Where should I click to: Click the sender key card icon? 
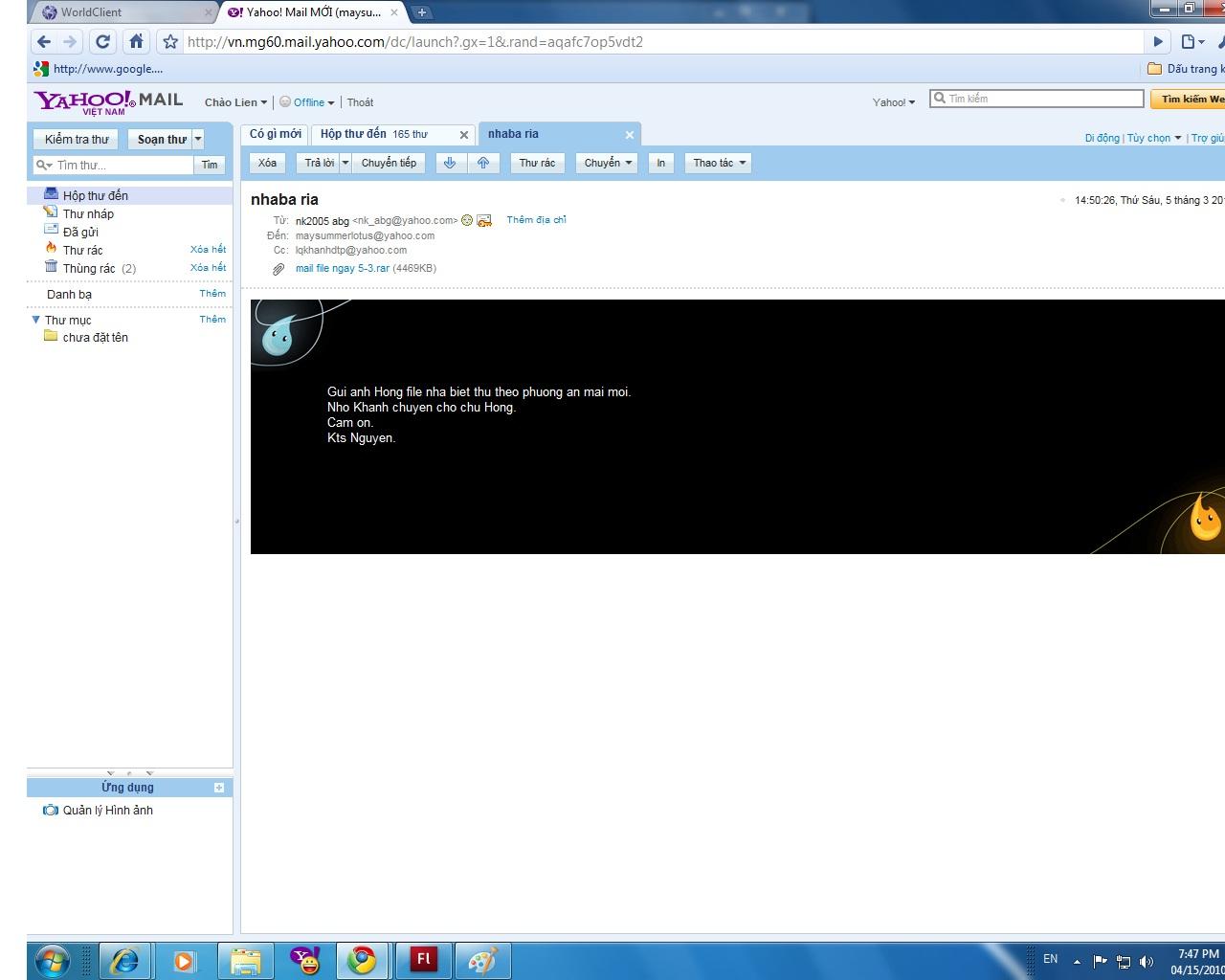tap(484, 221)
